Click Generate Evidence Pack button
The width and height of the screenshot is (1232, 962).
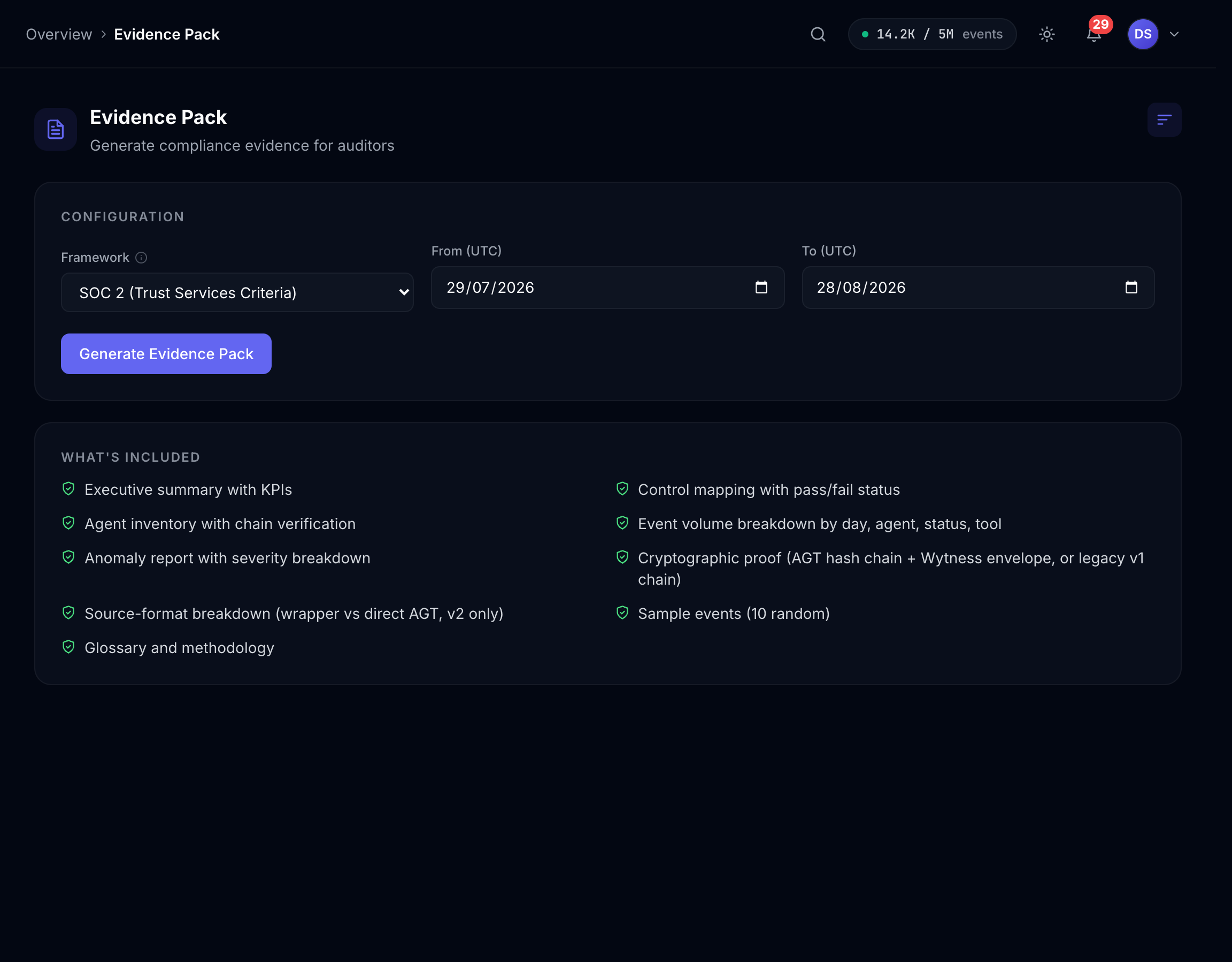166,354
